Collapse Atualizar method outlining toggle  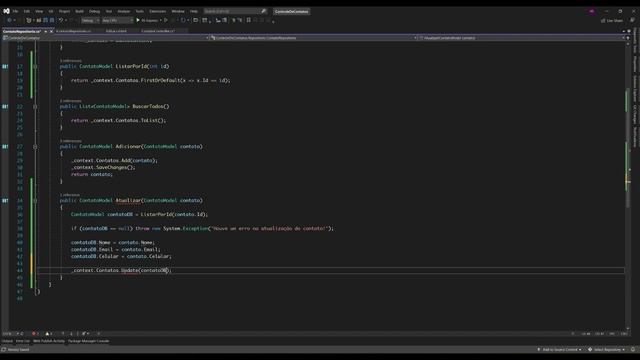click(36, 200)
